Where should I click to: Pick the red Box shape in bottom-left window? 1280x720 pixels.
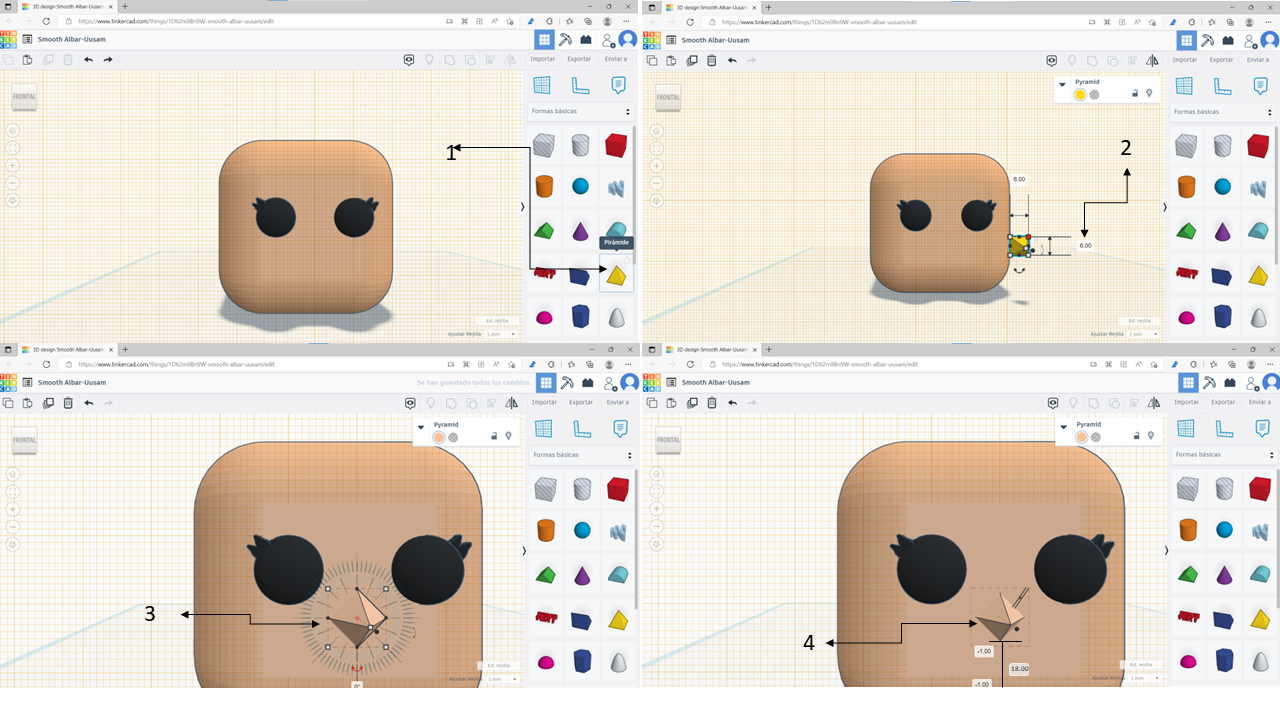tap(617, 489)
